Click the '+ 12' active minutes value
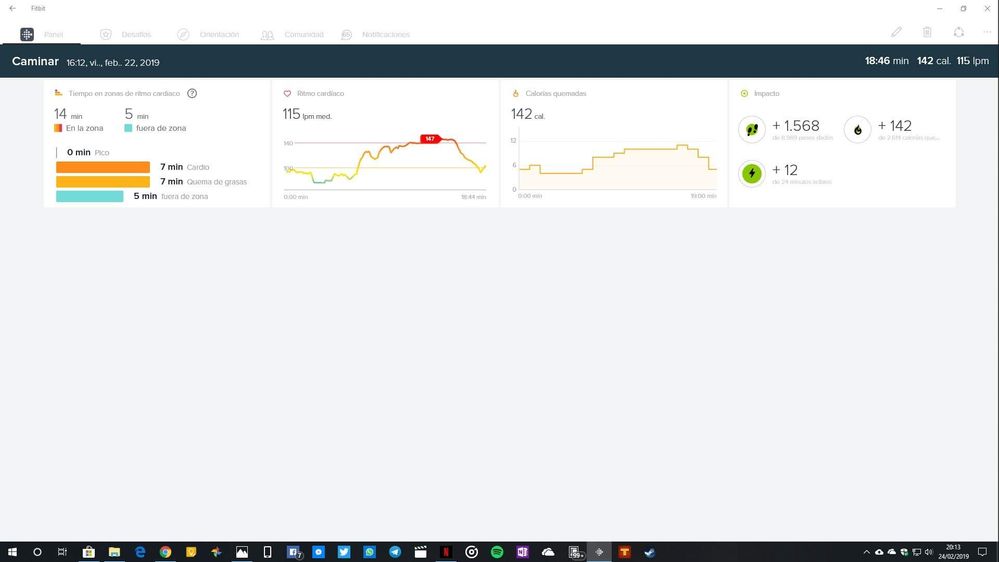Viewport: 999px width, 562px height. click(784, 170)
